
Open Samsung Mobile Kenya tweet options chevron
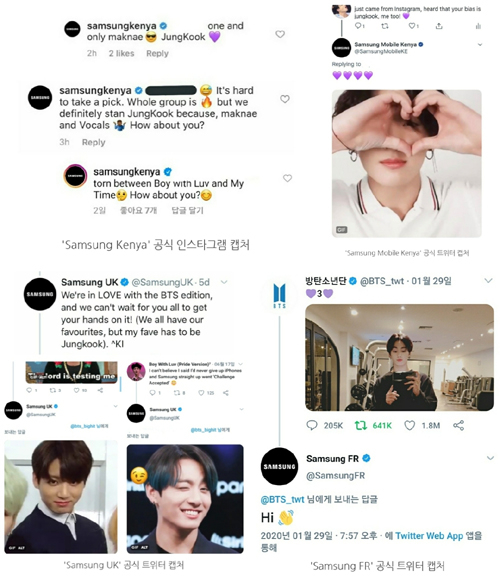click(480, 45)
